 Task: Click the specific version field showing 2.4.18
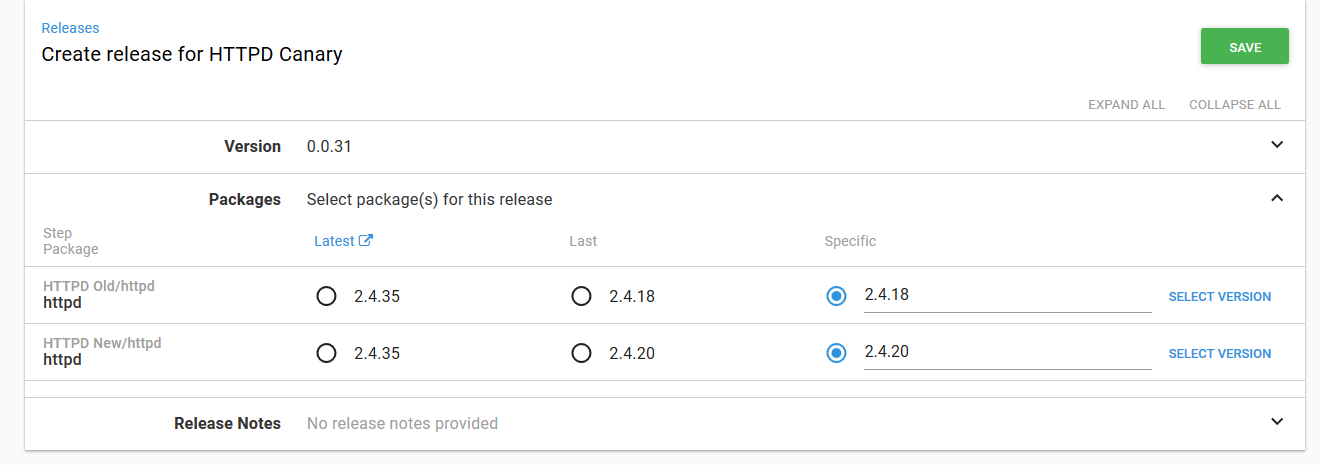(1006, 295)
